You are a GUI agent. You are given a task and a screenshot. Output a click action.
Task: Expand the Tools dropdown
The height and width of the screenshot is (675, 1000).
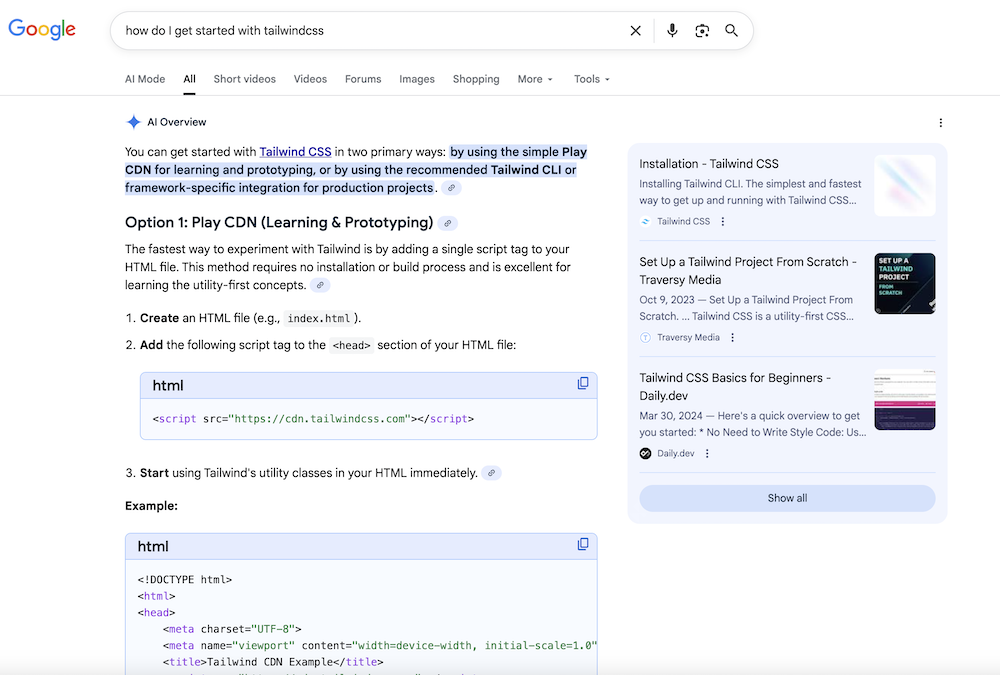tap(591, 79)
